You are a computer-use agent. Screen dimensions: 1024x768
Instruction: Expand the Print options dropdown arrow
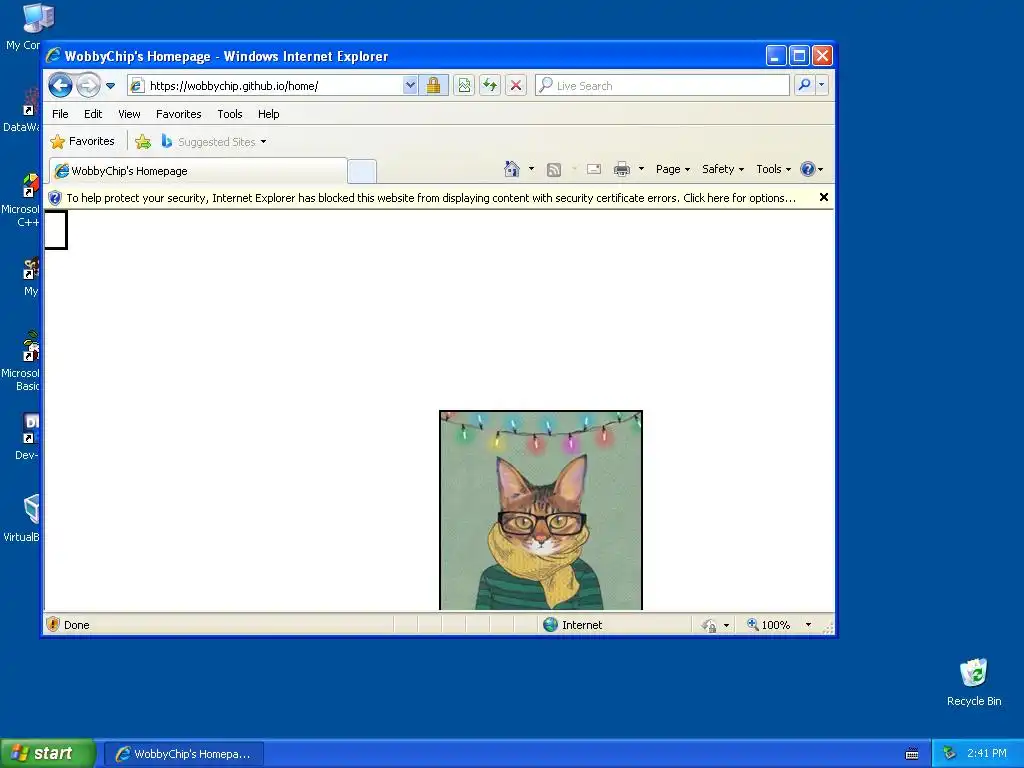641,169
